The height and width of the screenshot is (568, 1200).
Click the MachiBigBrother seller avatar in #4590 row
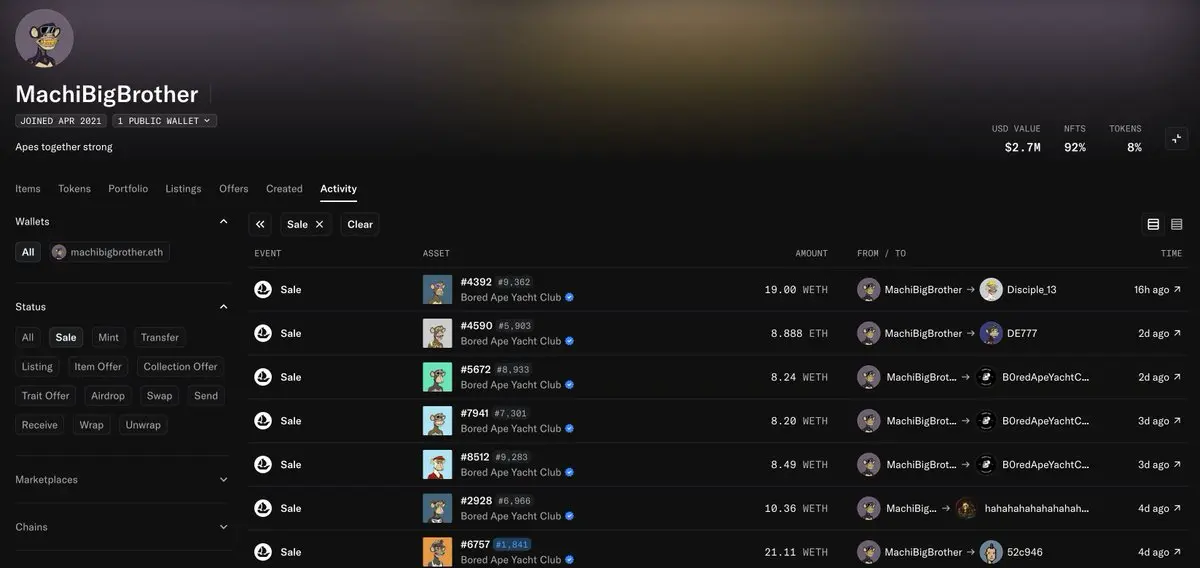click(x=869, y=333)
